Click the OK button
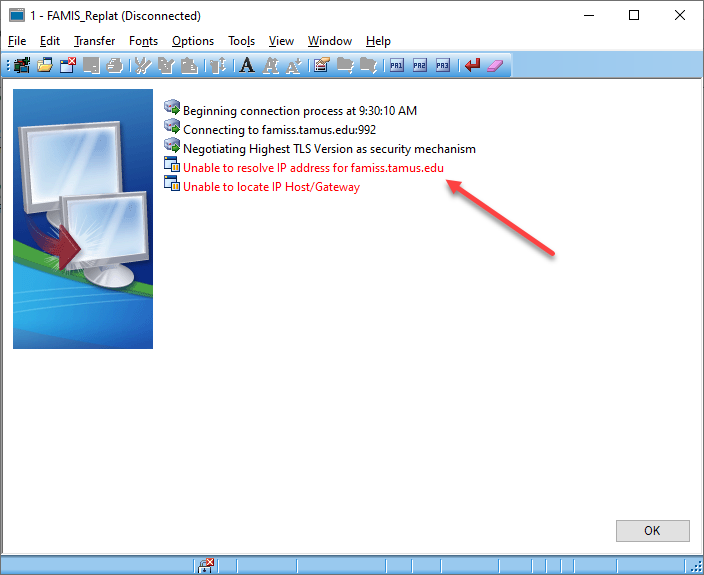 [x=652, y=530]
